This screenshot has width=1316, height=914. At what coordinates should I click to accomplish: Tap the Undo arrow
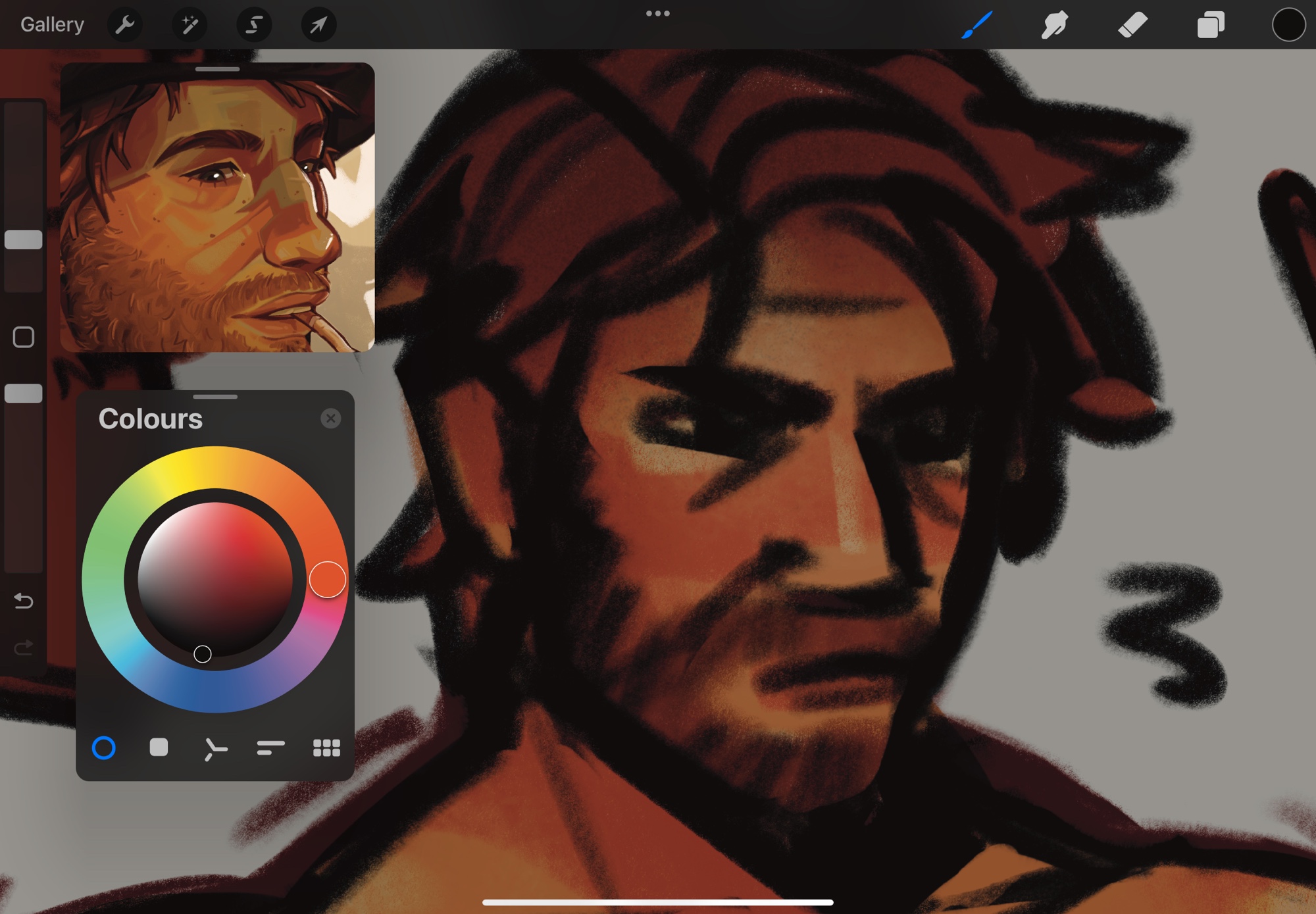click(x=24, y=600)
